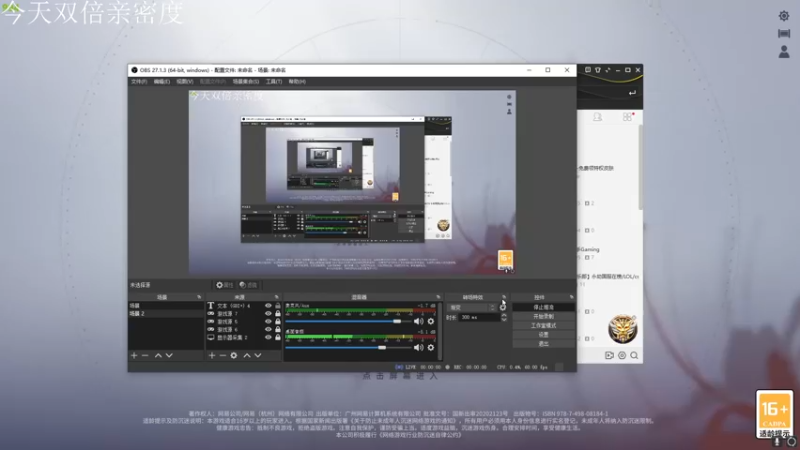Undock the scenes panel header icon
This screenshot has height=450, width=800.
(x=199, y=297)
